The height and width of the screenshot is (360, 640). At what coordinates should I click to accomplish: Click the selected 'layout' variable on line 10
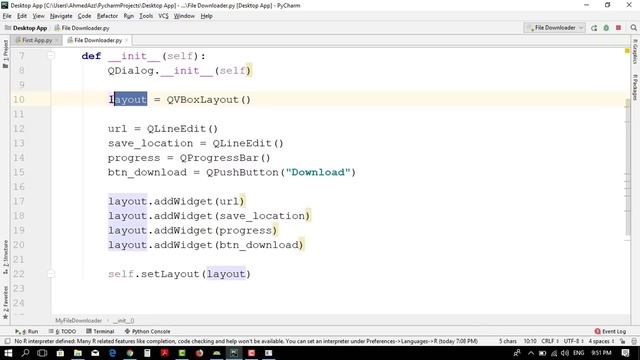128,99
